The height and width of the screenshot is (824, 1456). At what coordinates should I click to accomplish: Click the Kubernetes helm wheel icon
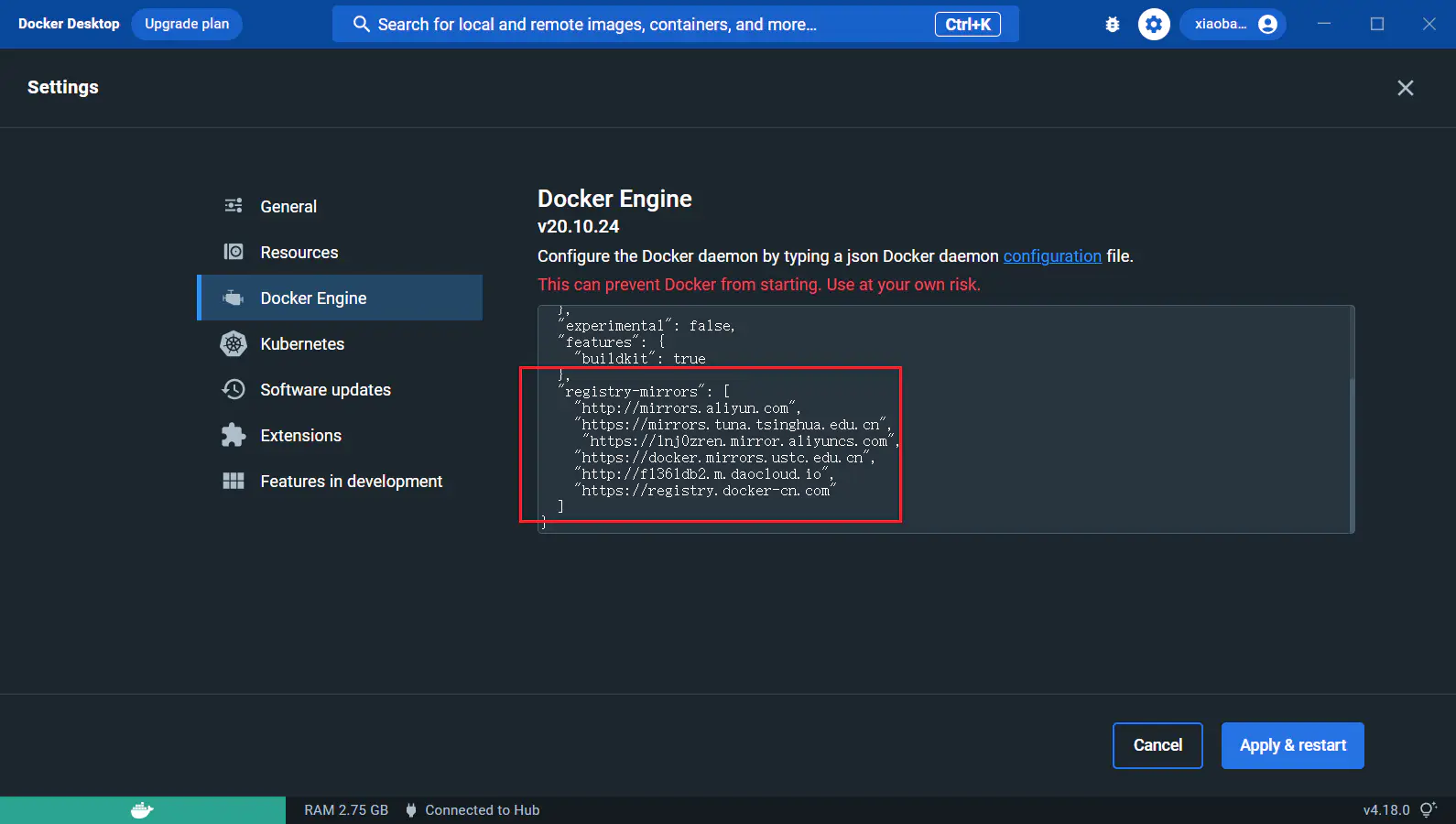(234, 343)
